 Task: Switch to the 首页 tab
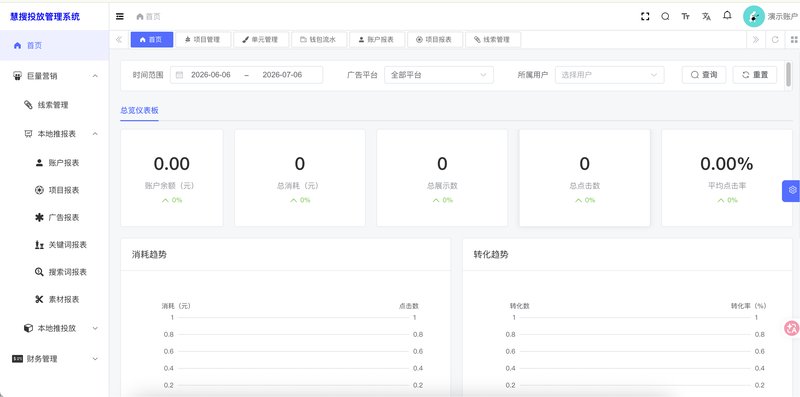[152, 39]
